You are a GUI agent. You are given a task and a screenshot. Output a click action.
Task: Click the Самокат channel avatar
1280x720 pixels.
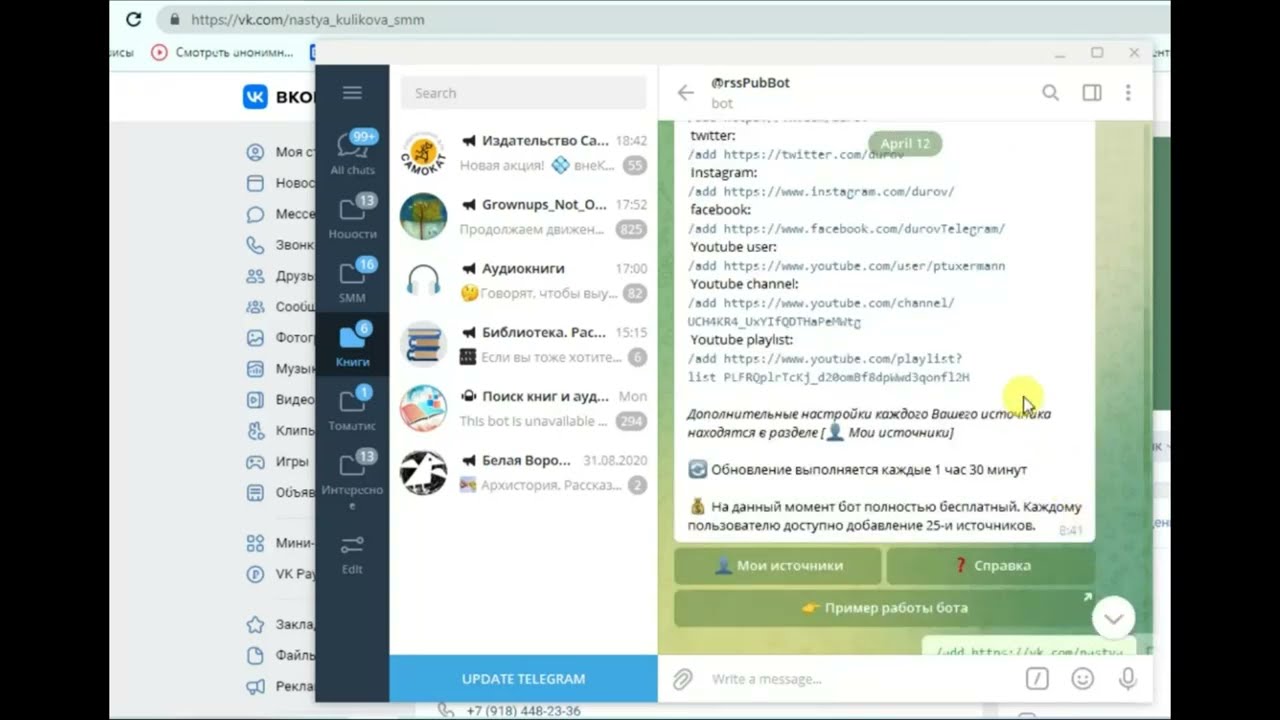424,153
